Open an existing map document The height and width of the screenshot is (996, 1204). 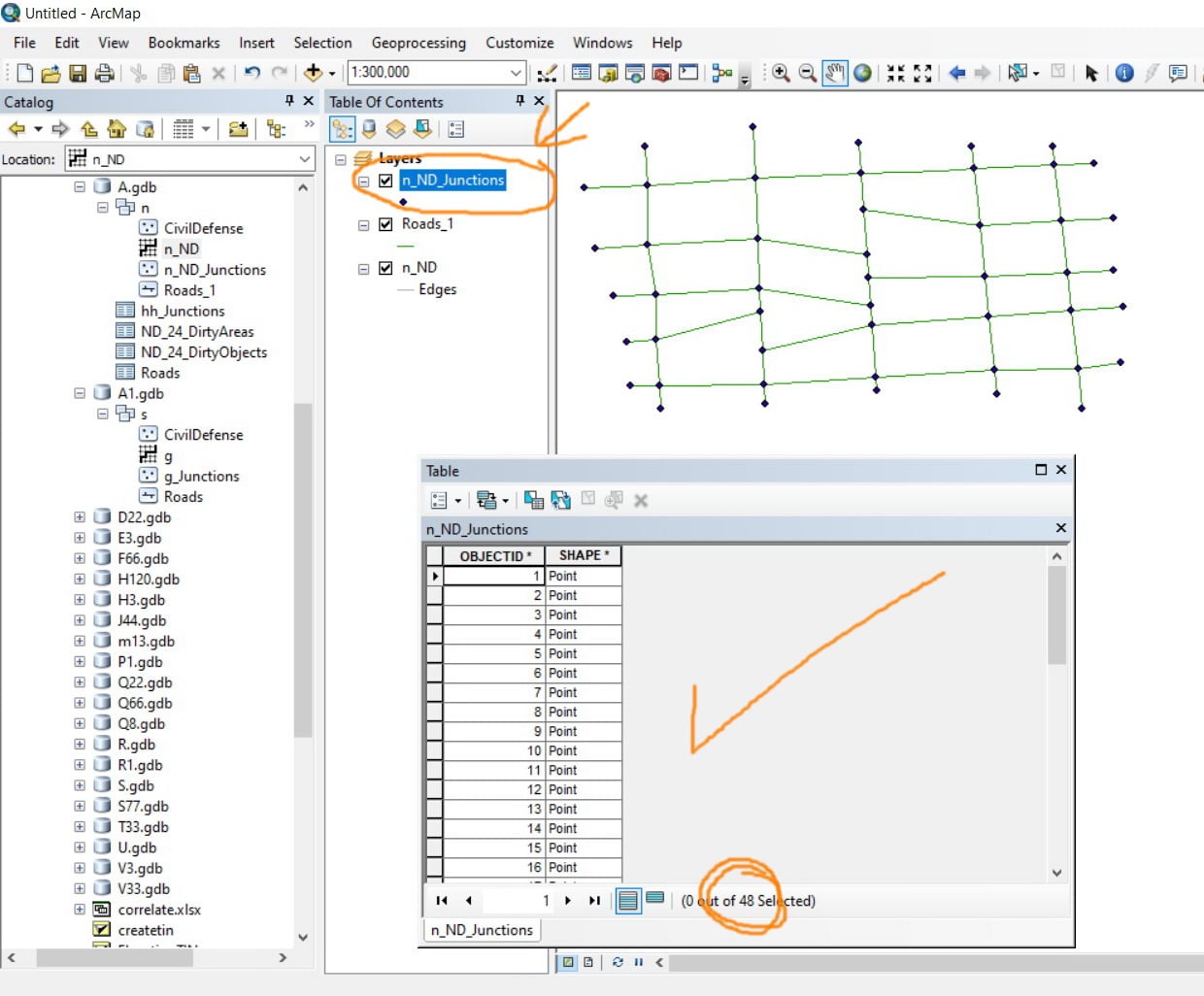click(51, 73)
